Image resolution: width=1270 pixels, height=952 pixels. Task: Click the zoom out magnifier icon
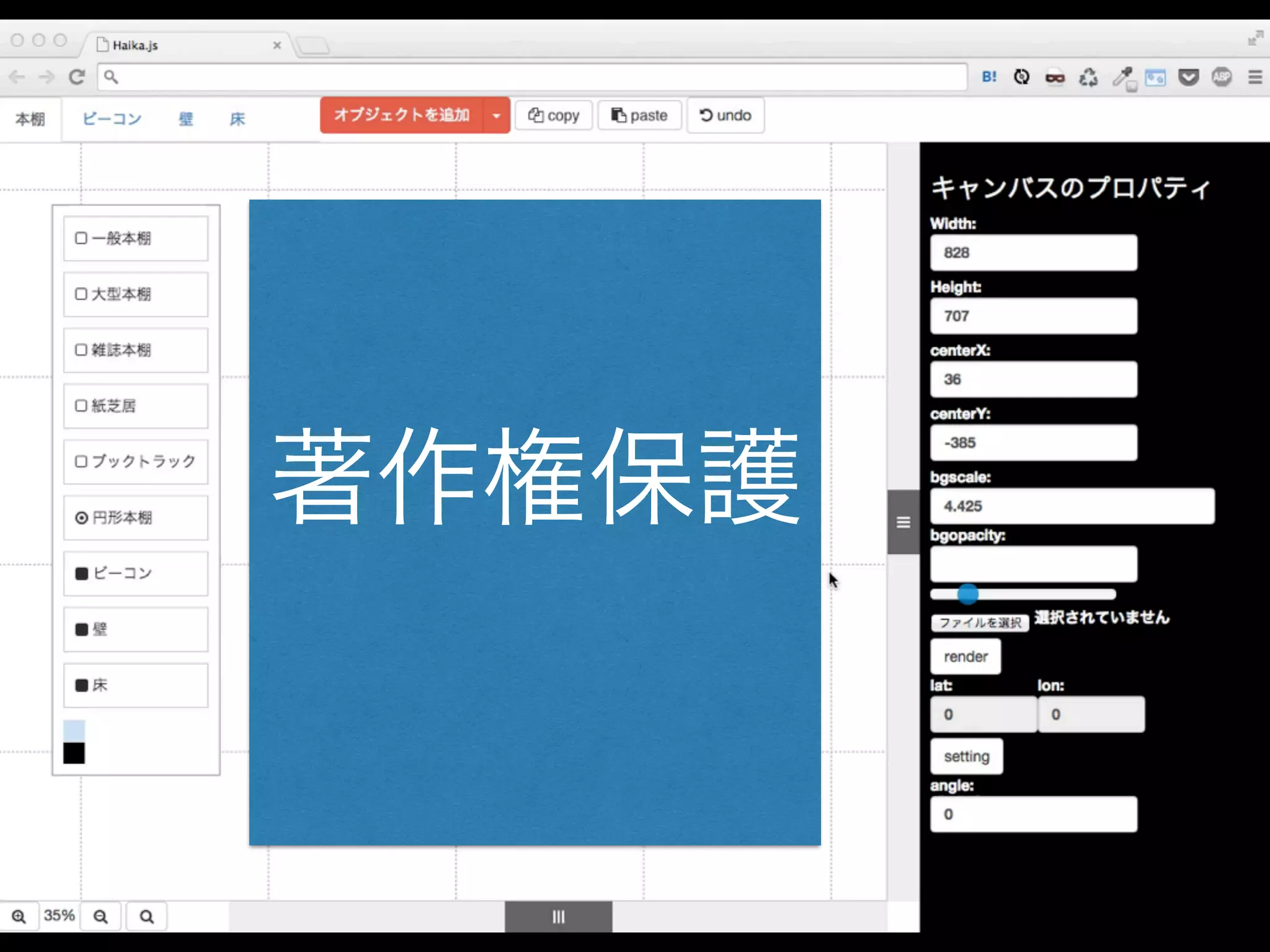coord(100,916)
